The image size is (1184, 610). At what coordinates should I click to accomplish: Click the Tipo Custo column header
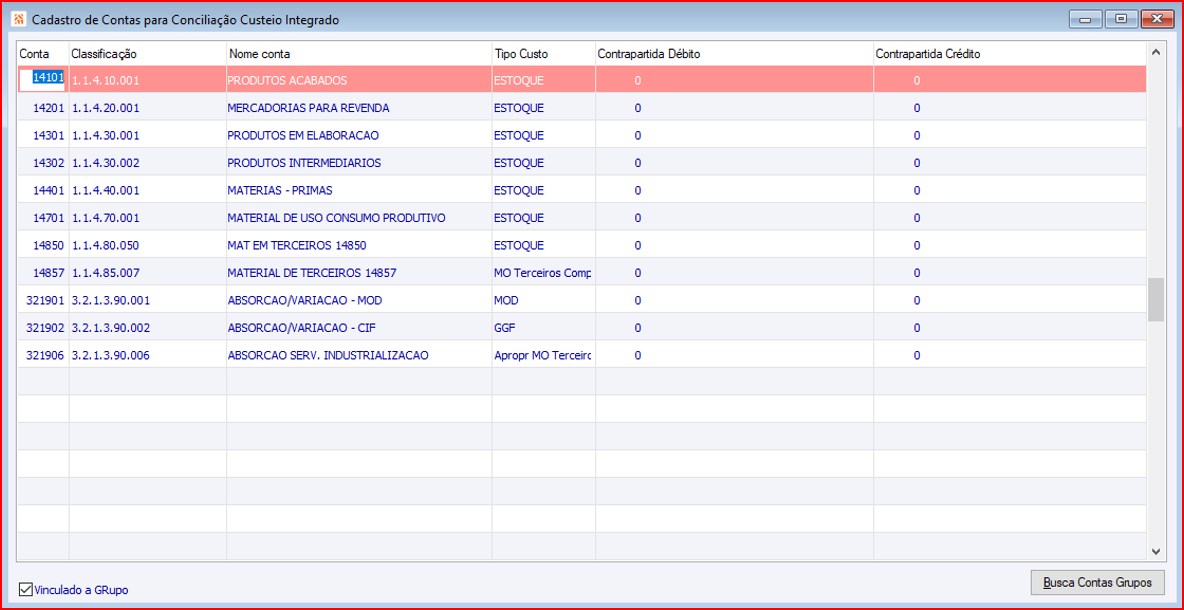pyautogui.click(x=544, y=54)
